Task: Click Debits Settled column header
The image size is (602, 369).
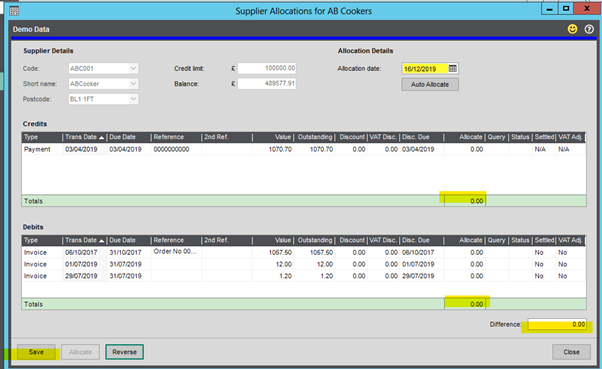Action: (x=544, y=240)
